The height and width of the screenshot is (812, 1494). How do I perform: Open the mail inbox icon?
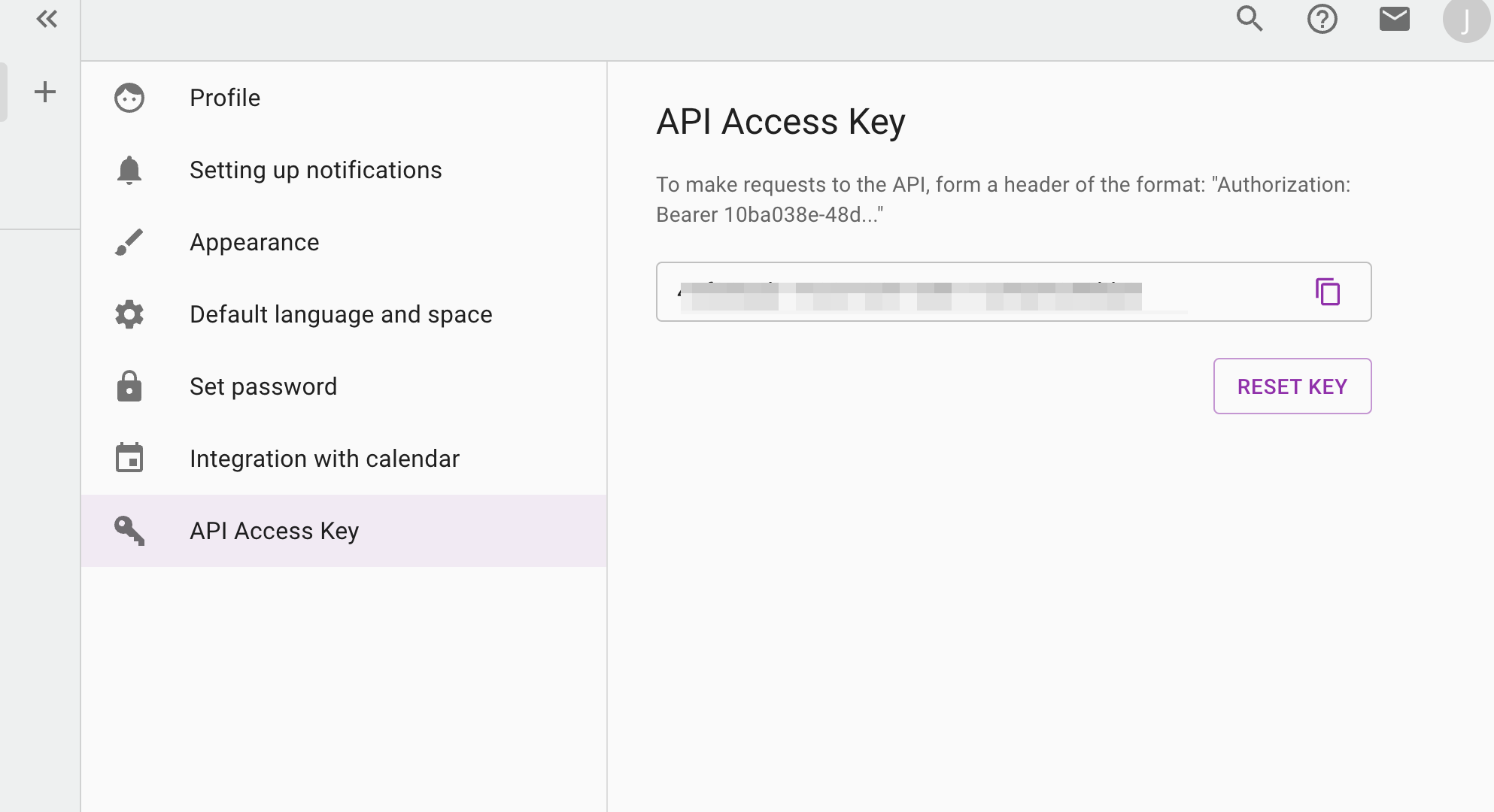(x=1394, y=19)
